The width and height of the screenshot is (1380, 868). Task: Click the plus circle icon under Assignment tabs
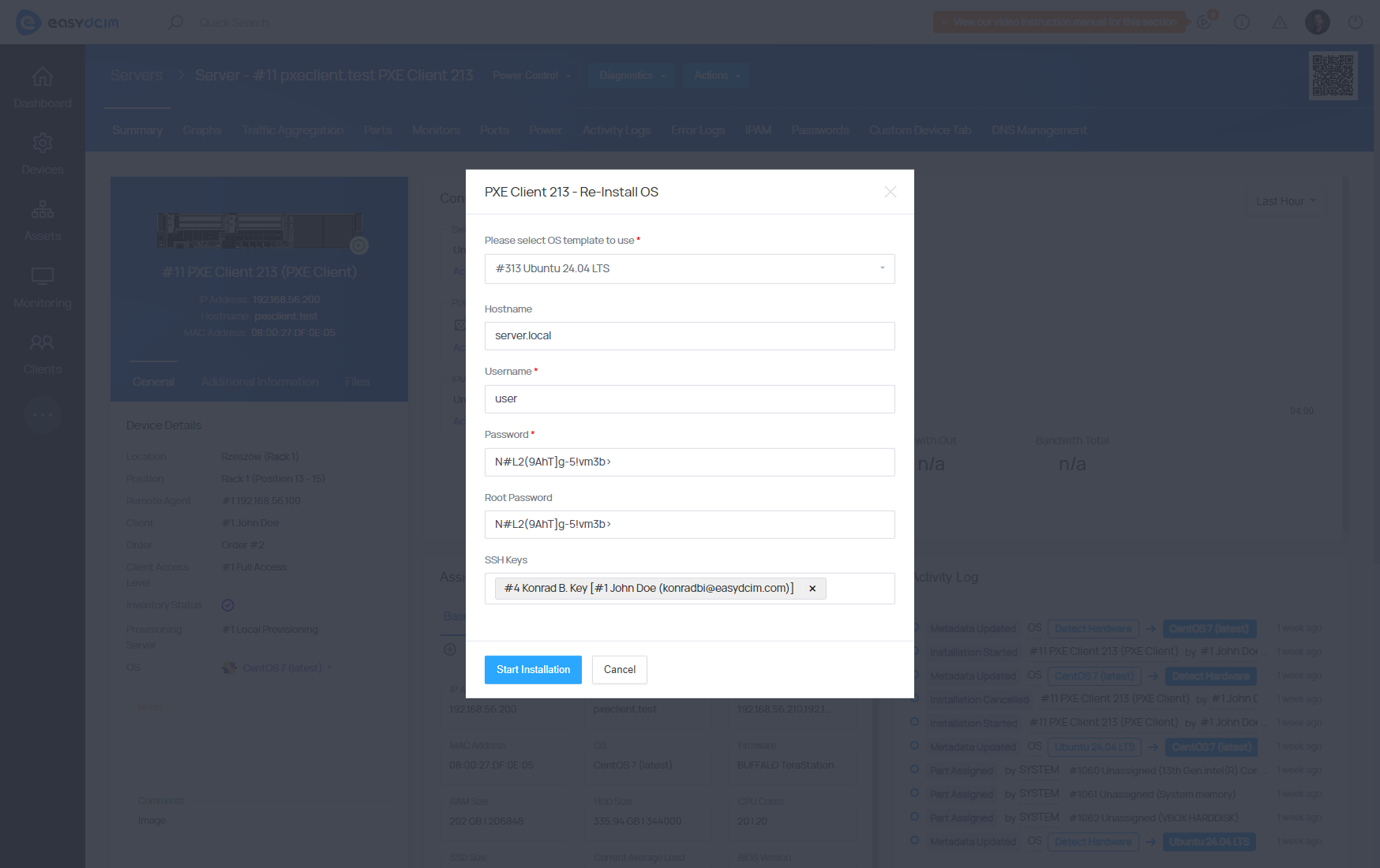[x=450, y=649]
